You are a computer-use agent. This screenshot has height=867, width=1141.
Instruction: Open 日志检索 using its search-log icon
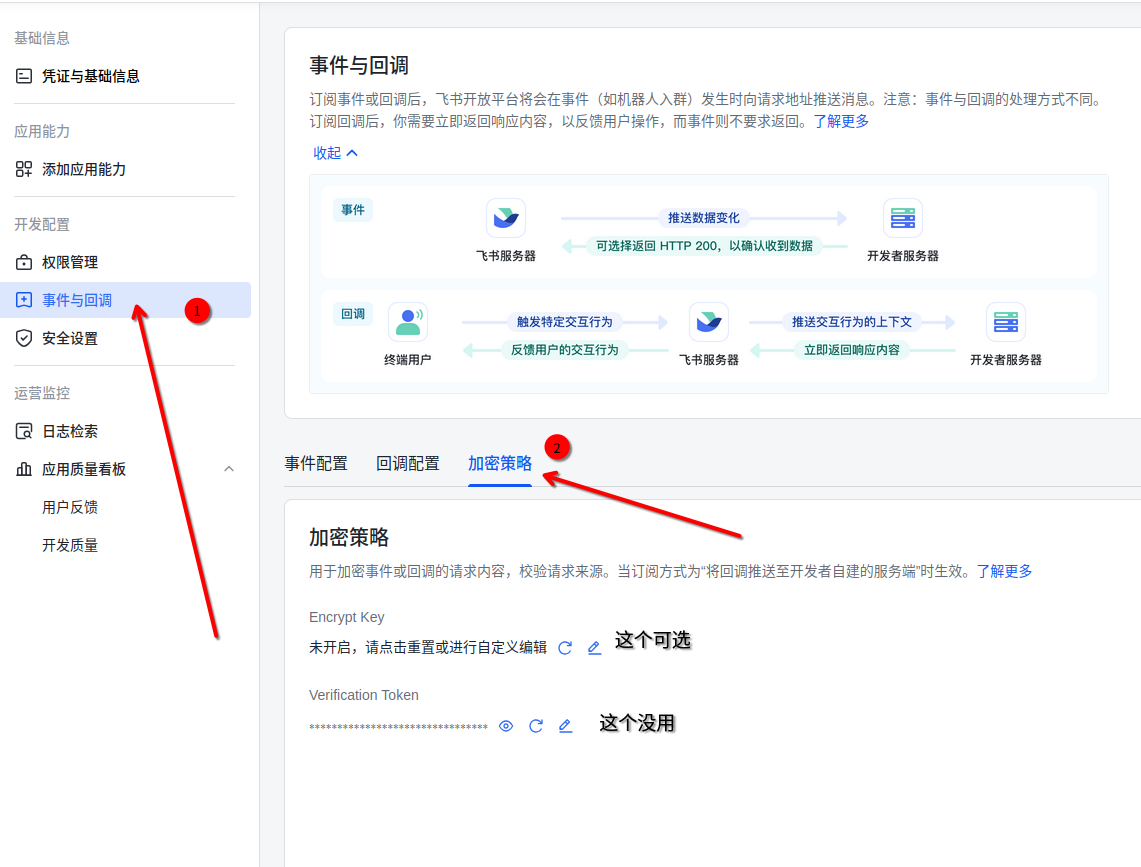(22, 431)
